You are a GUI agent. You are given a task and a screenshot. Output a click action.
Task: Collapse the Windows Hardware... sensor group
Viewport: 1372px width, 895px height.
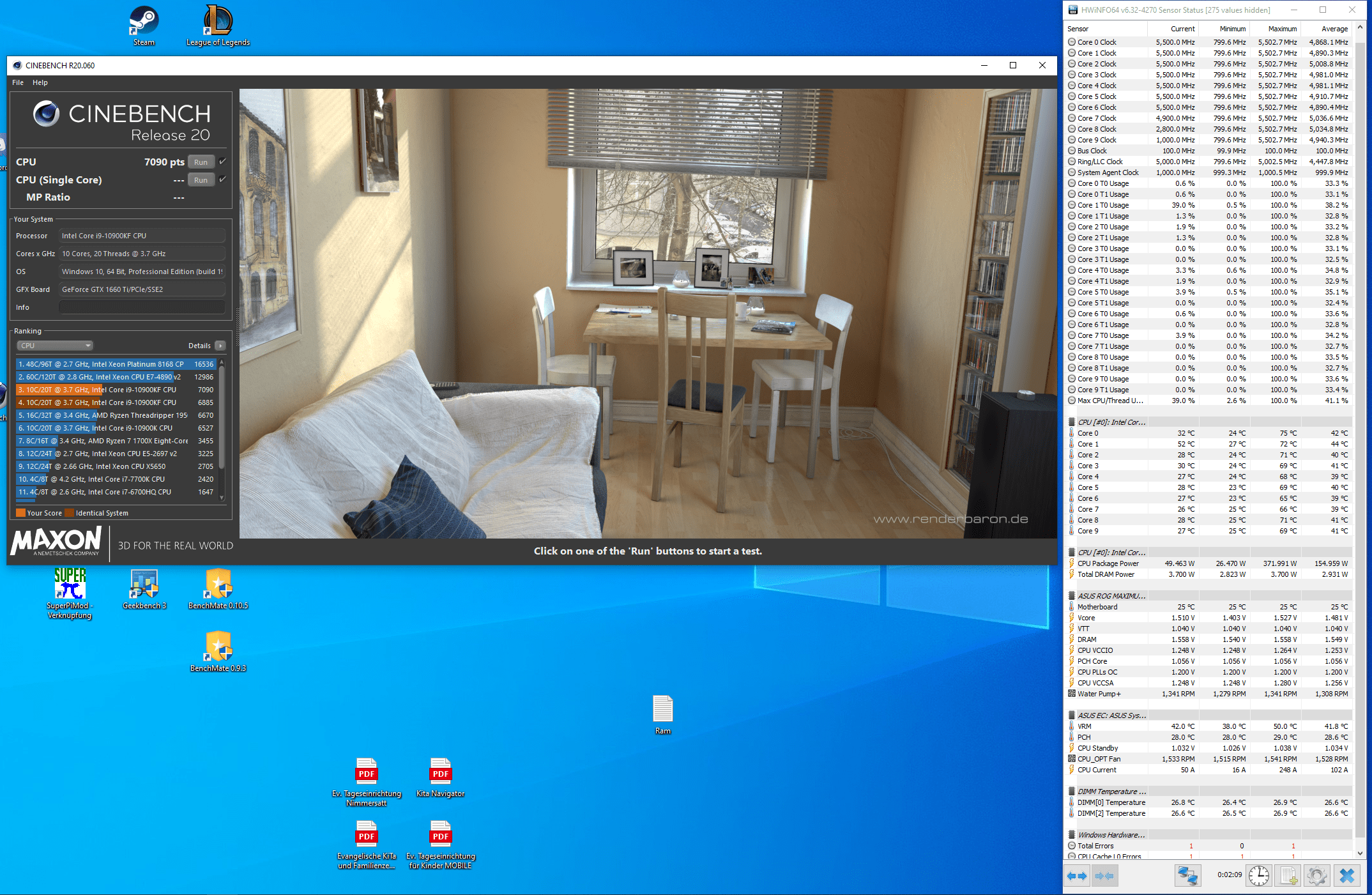[1072, 835]
